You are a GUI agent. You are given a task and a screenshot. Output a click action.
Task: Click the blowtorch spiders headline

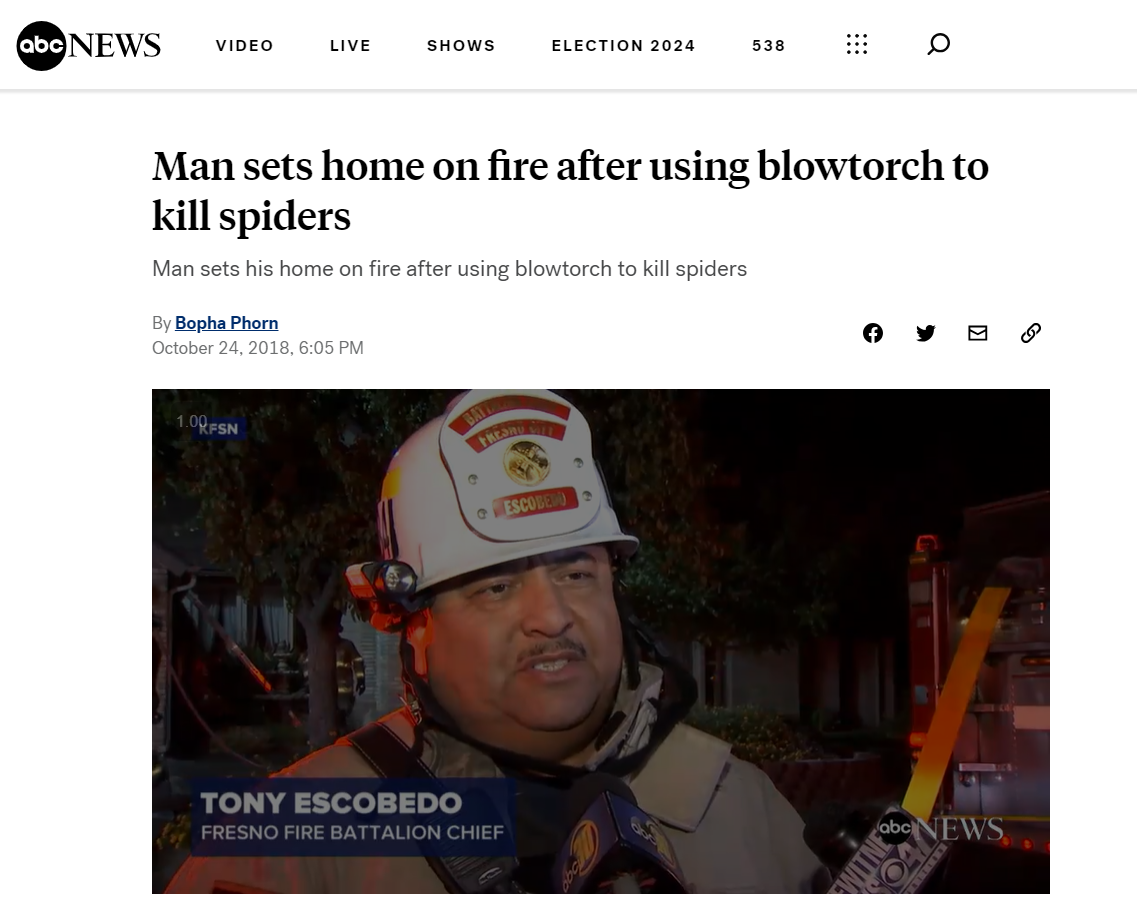point(570,191)
